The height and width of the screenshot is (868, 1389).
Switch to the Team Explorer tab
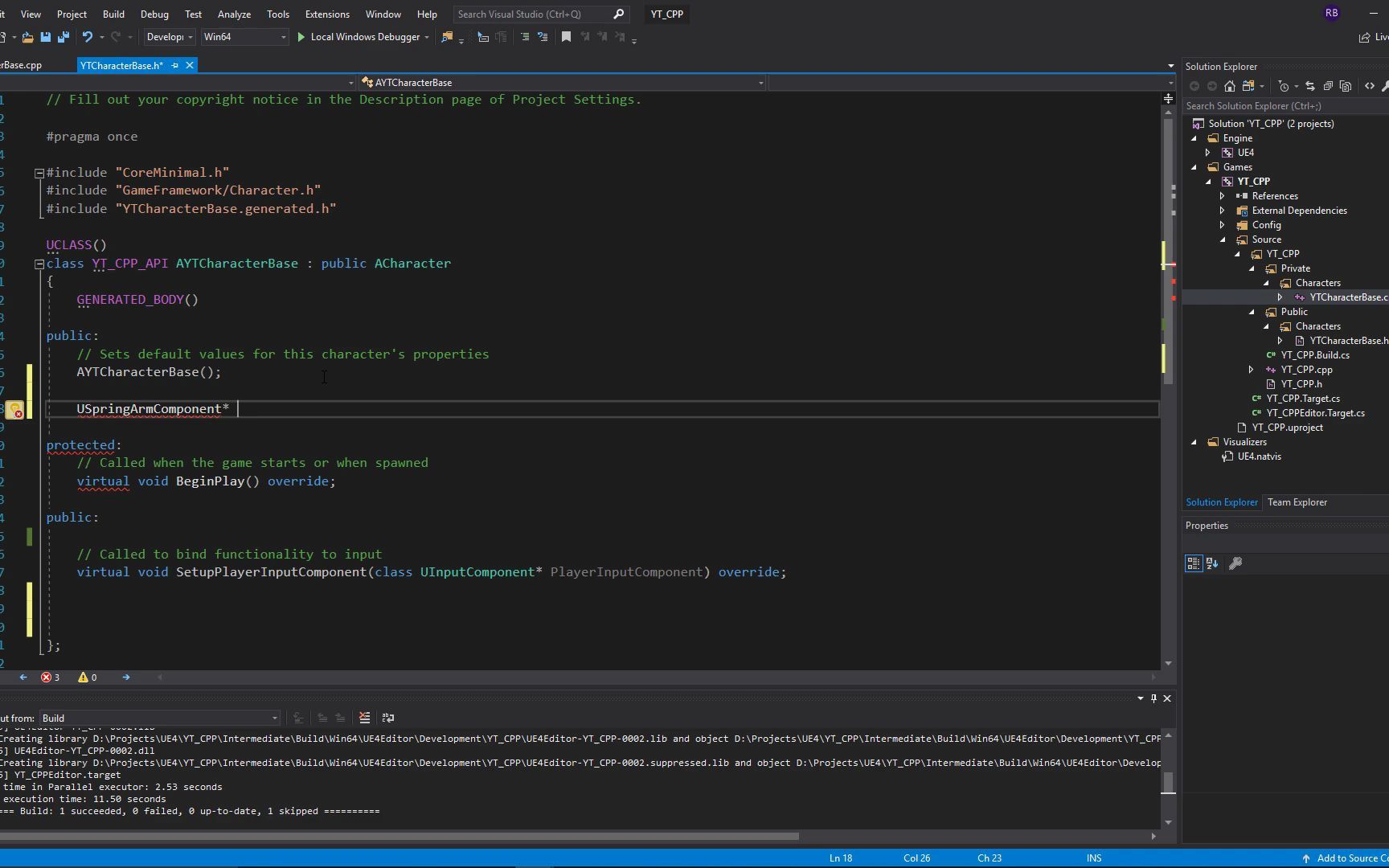point(1297,502)
